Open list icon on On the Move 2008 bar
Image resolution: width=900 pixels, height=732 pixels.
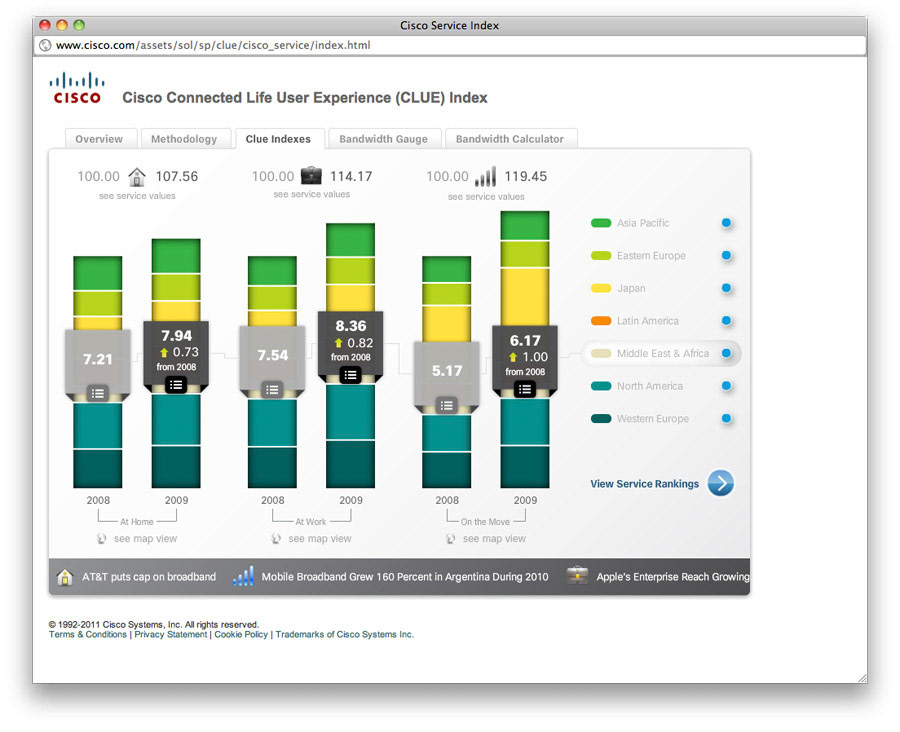coord(447,405)
